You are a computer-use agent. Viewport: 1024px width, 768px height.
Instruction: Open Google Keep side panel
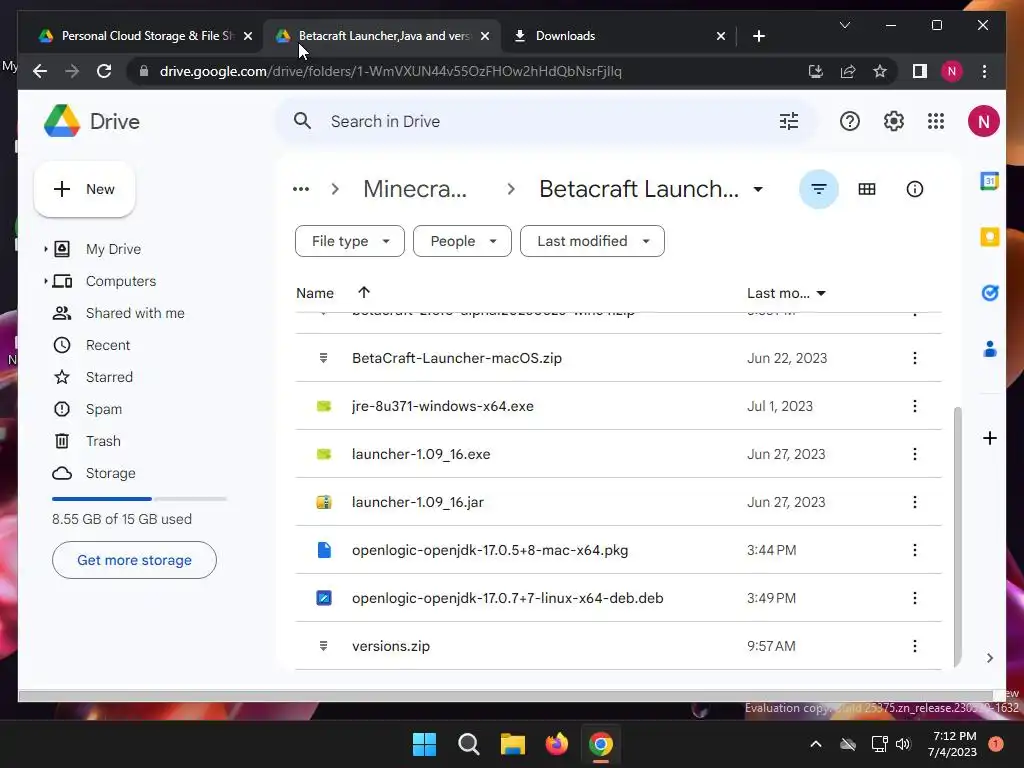tap(989, 236)
